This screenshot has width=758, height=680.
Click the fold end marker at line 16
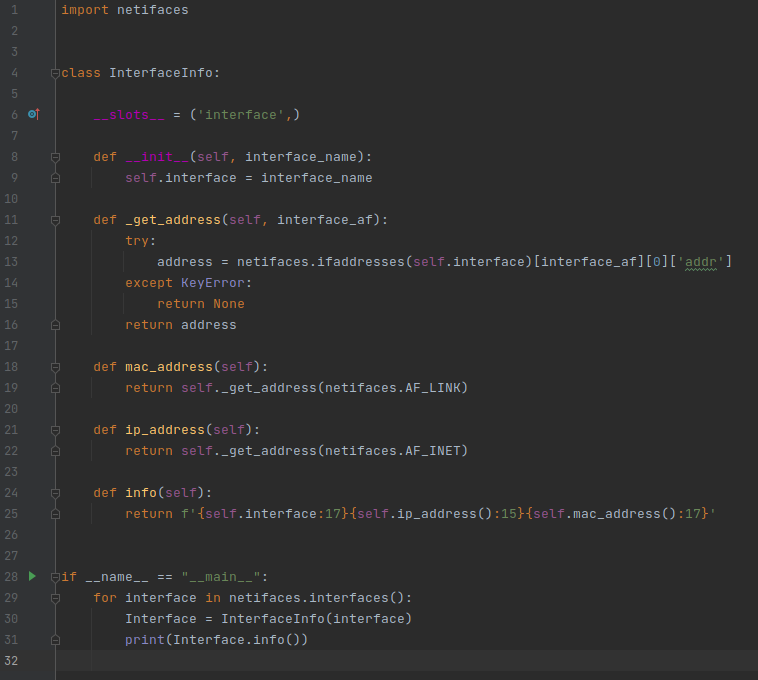pyautogui.click(x=55, y=325)
